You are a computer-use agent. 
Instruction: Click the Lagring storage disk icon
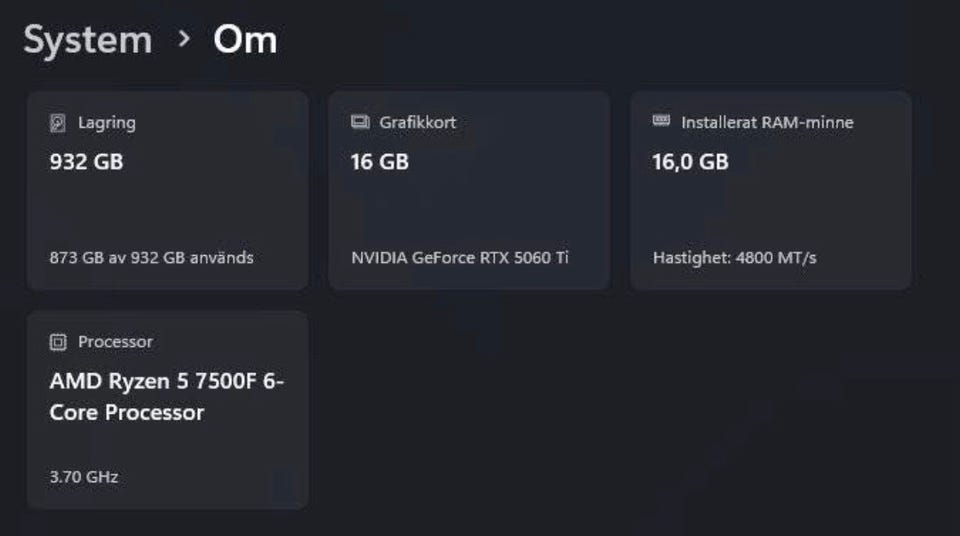click(x=58, y=123)
